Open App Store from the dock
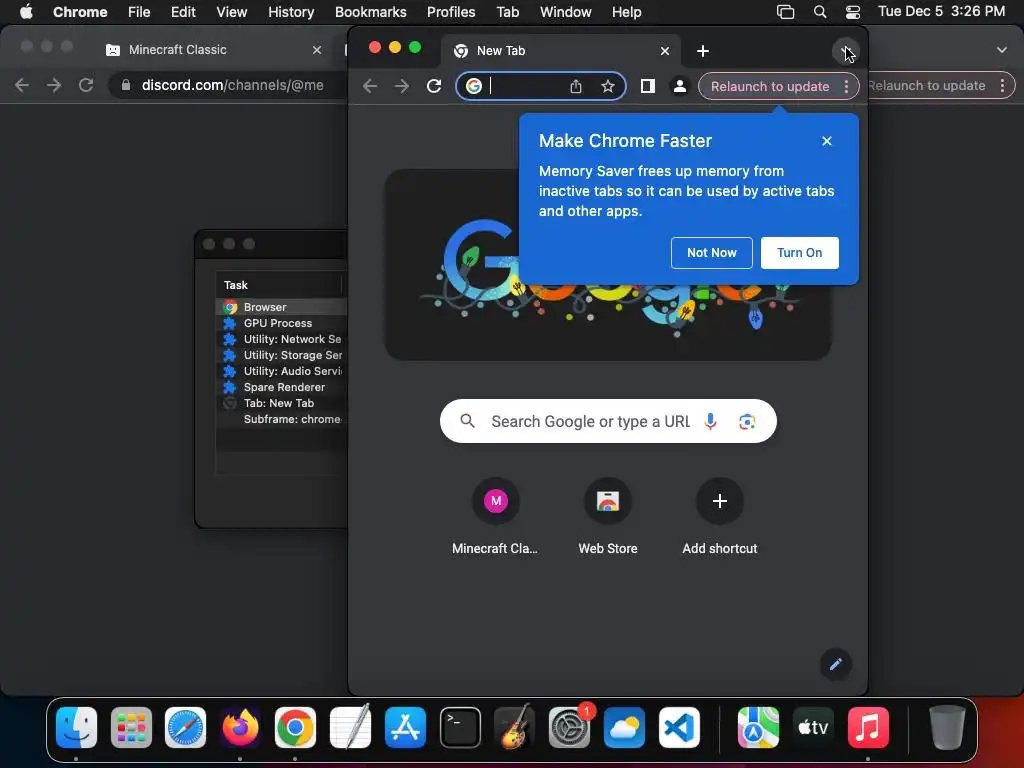1024x768 pixels. (x=405, y=727)
